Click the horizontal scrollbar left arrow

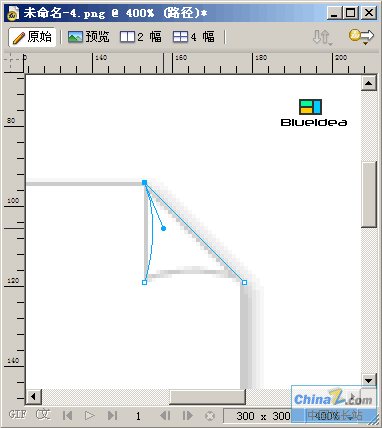click(34, 397)
